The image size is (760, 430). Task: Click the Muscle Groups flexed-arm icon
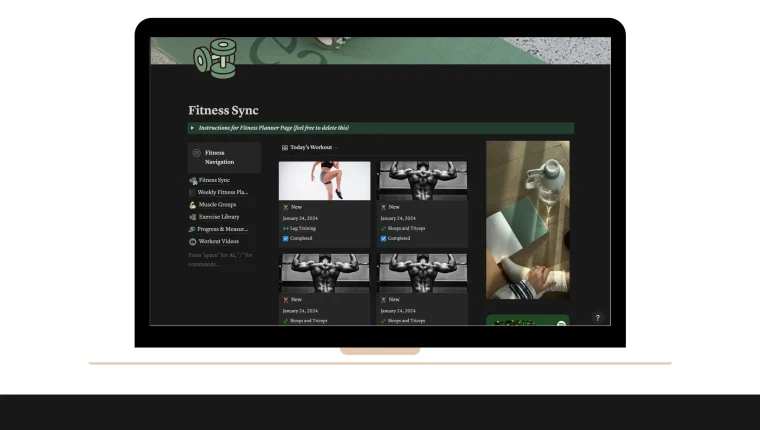(192, 204)
